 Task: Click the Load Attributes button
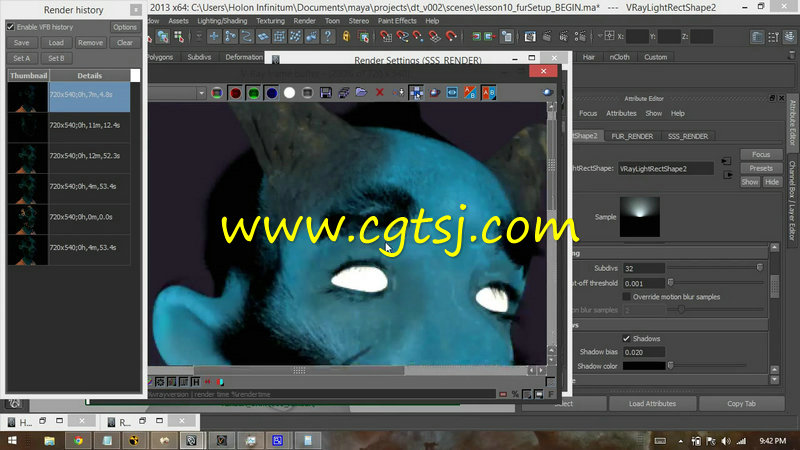(x=652, y=404)
